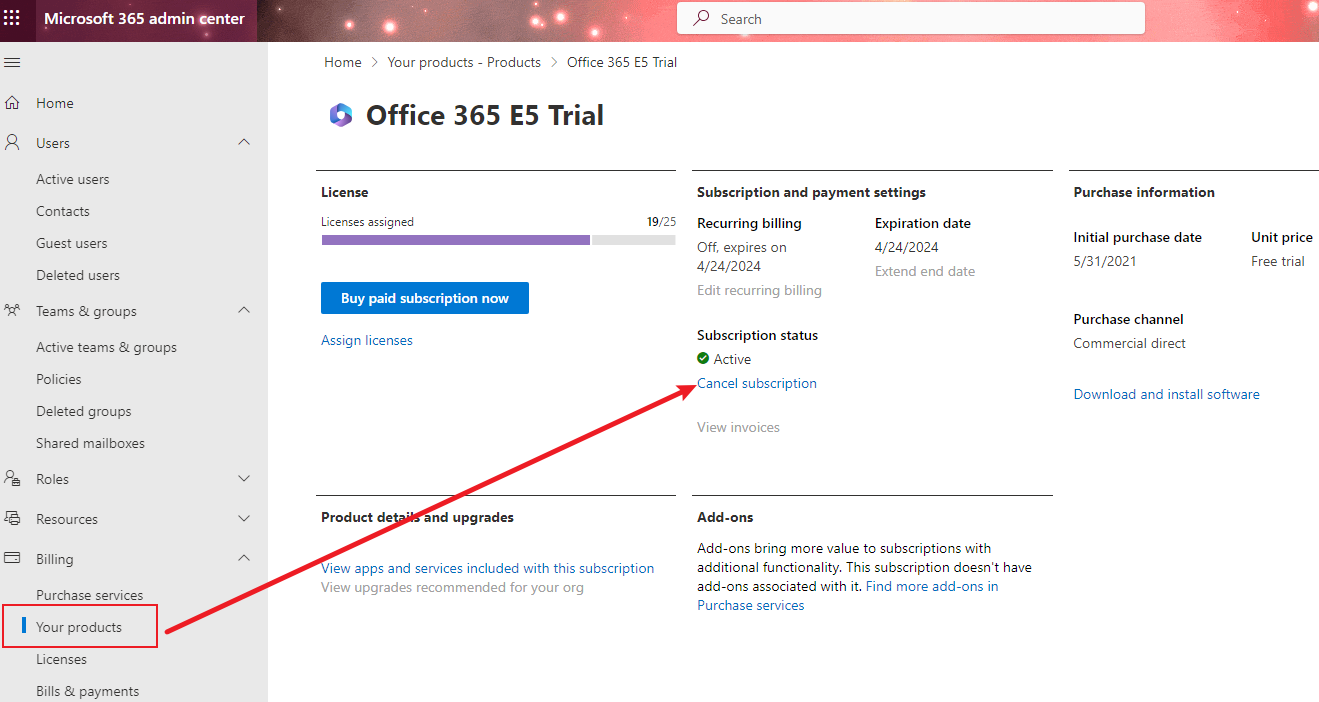Open Active users in sidebar
Image resolution: width=1319 pixels, height=702 pixels.
[73, 179]
